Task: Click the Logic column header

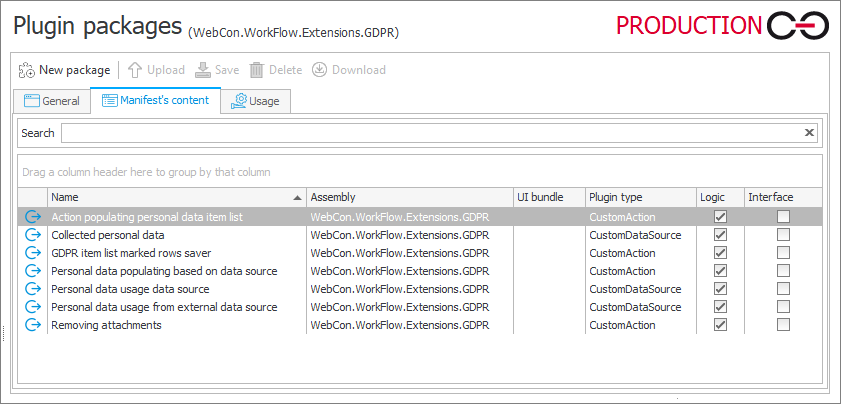Action: pyautogui.click(x=720, y=197)
